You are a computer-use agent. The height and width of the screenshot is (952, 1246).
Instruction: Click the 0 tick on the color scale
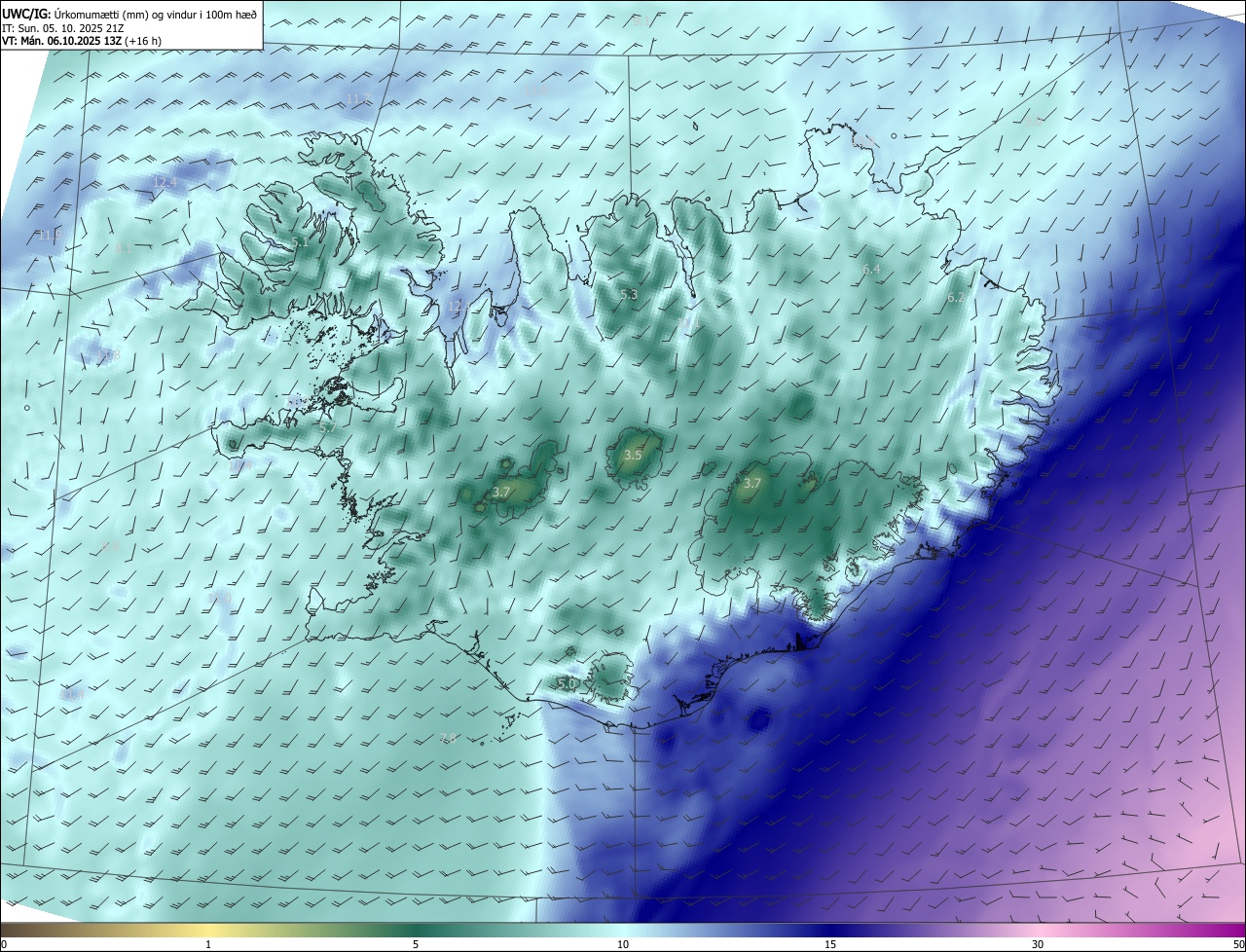click(x=4, y=944)
